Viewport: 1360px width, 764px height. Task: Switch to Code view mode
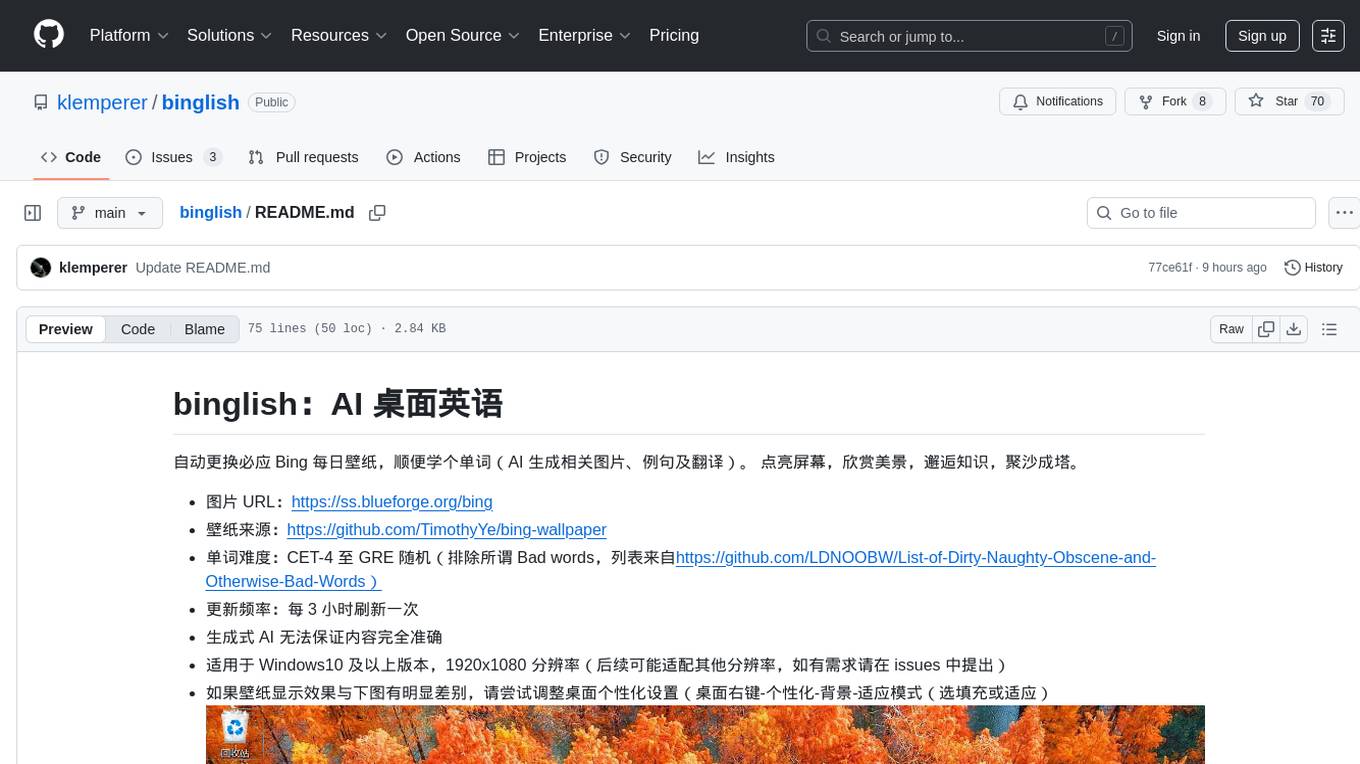click(x=138, y=329)
